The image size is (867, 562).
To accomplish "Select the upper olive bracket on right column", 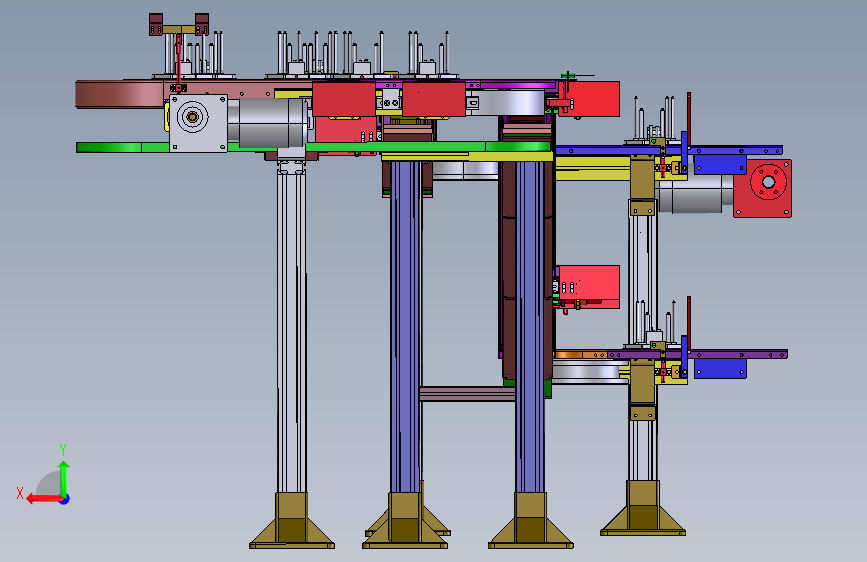I will pyautogui.click(x=642, y=185).
